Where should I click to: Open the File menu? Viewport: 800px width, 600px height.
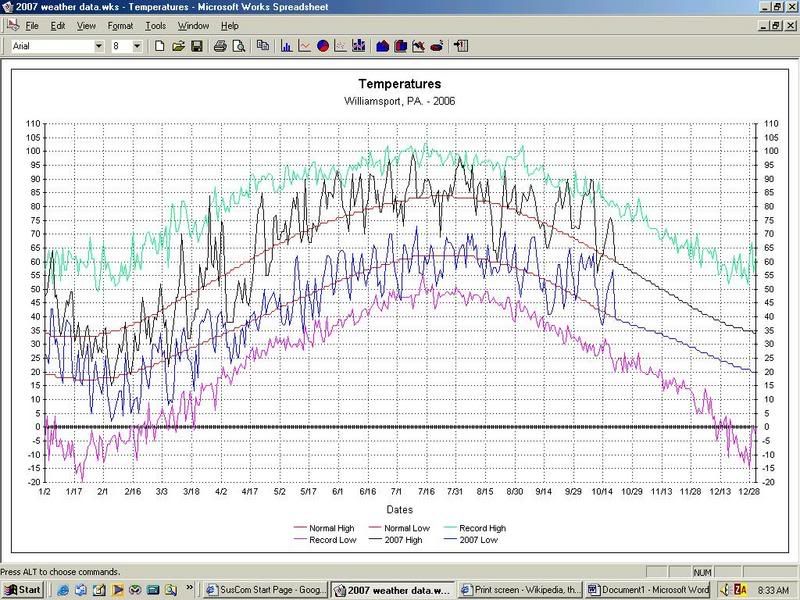point(32,26)
